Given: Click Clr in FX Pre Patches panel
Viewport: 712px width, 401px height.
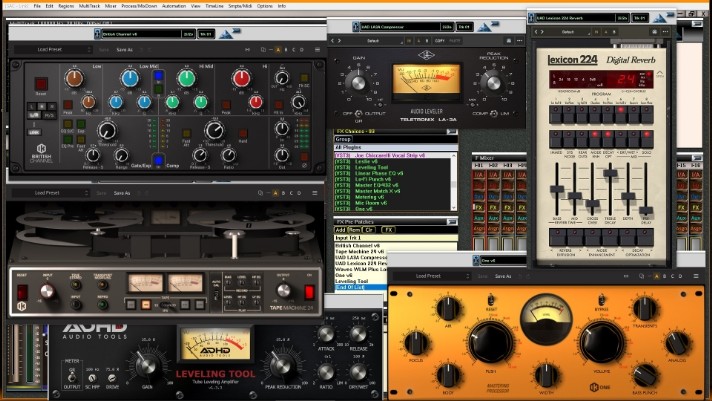Looking at the screenshot, I should [x=369, y=230].
